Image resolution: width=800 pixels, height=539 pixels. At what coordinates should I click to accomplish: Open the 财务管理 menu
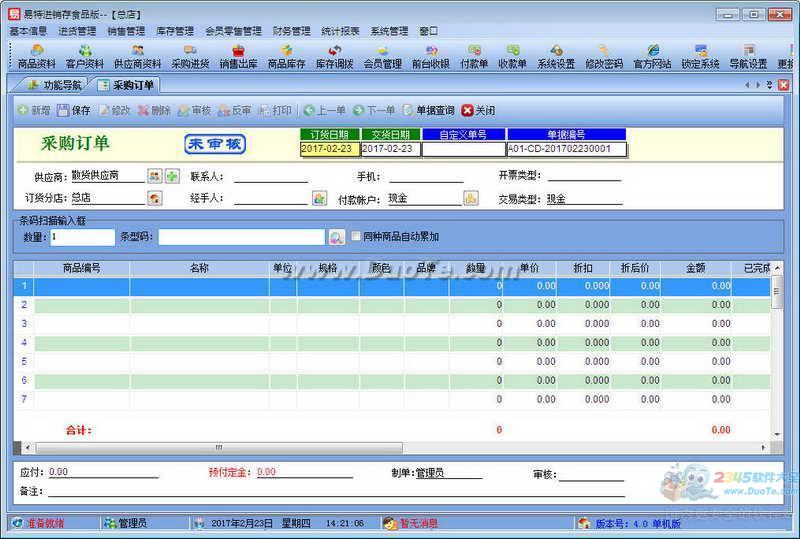(291, 31)
